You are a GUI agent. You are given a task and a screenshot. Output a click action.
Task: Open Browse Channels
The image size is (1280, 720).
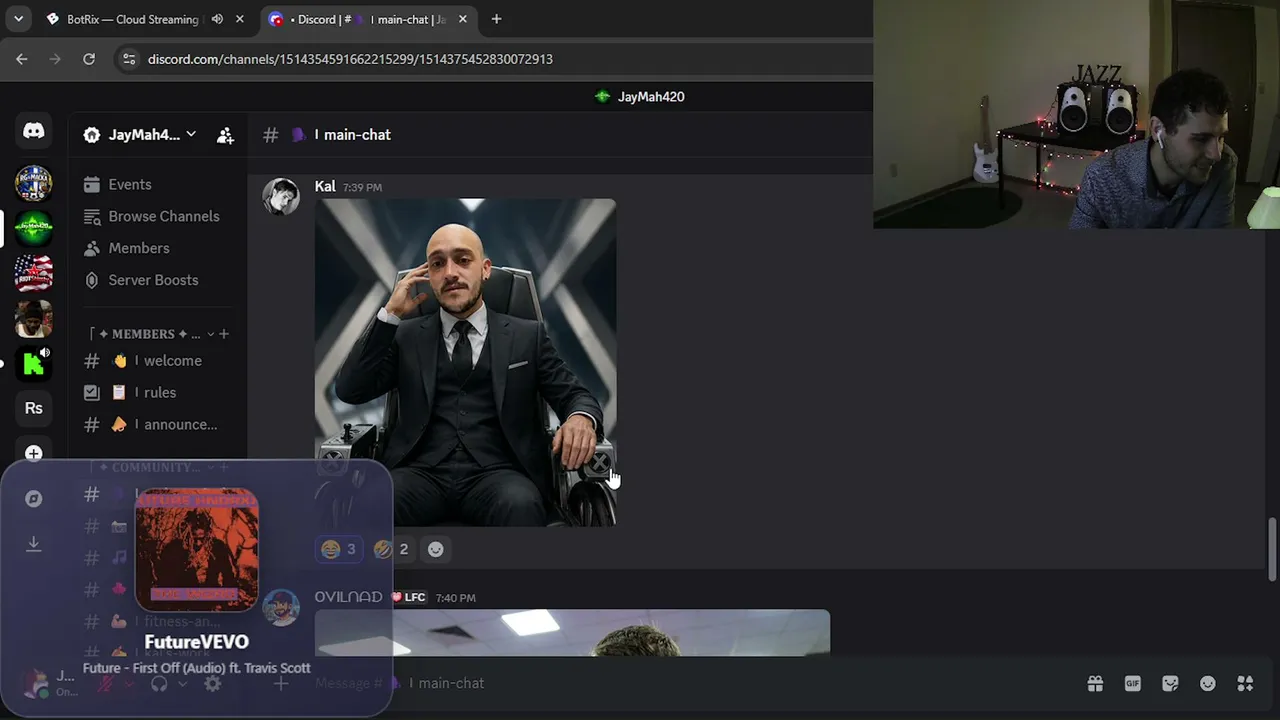point(158,217)
